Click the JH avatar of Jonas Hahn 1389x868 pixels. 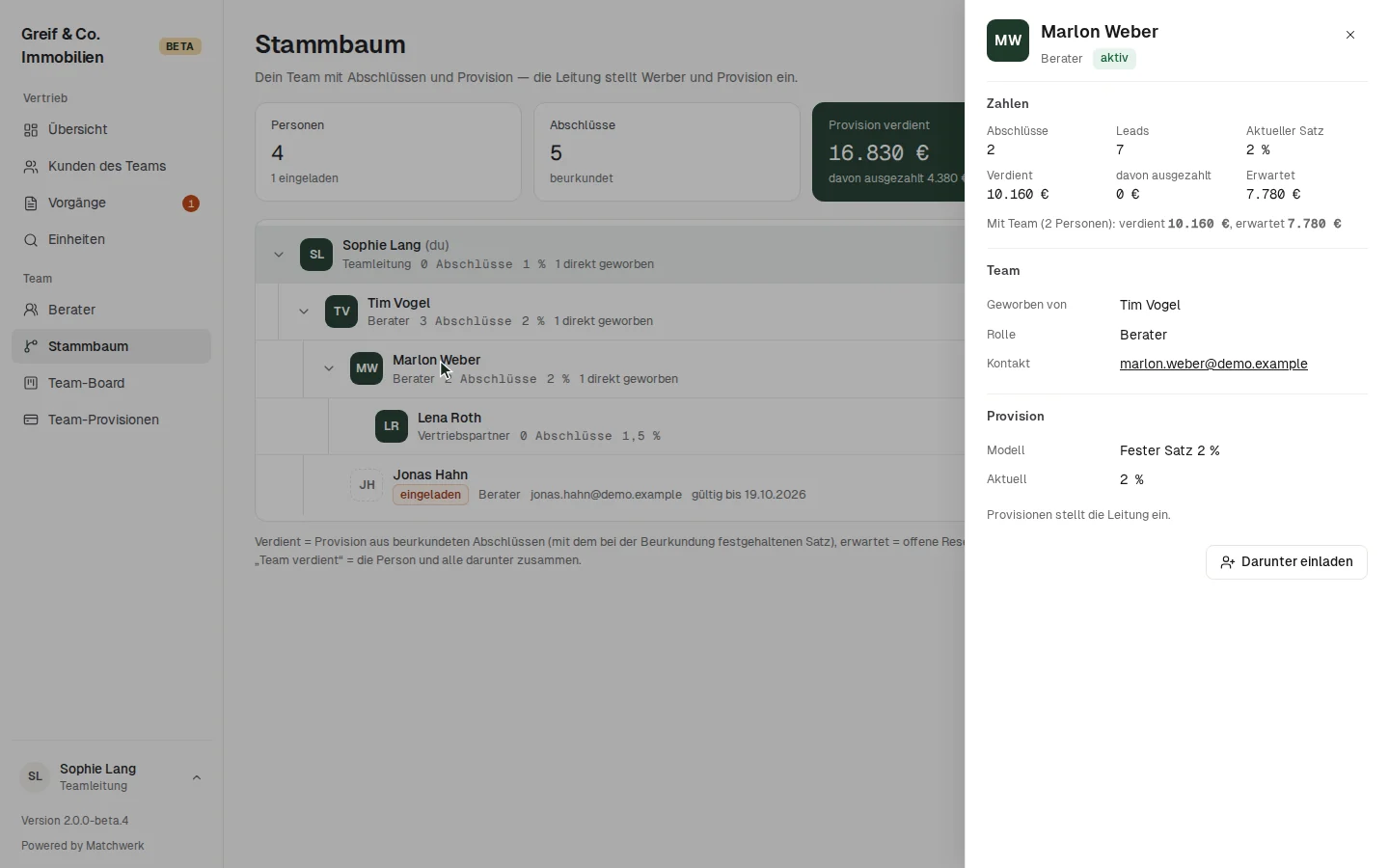tap(367, 484)
